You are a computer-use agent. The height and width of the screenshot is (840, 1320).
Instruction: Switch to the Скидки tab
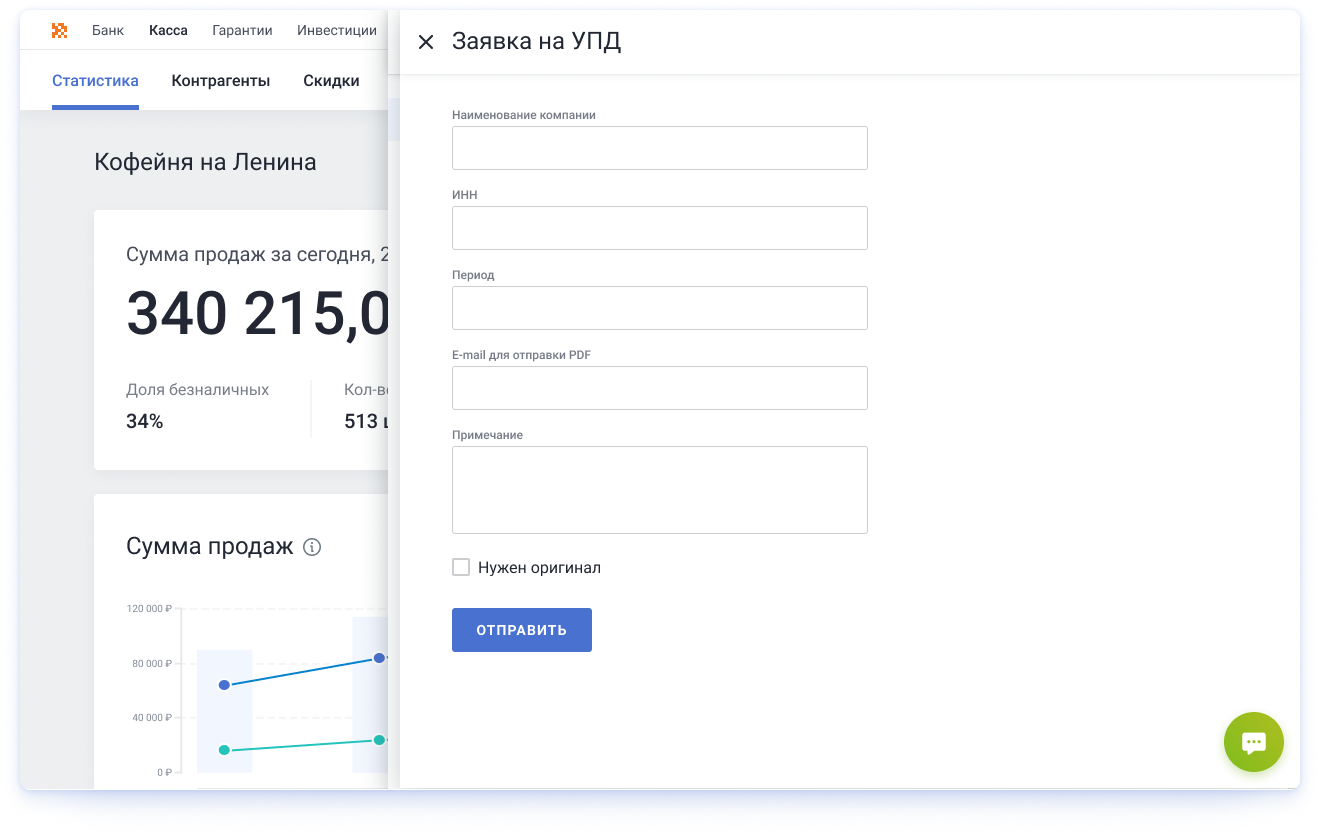point(331,81)
